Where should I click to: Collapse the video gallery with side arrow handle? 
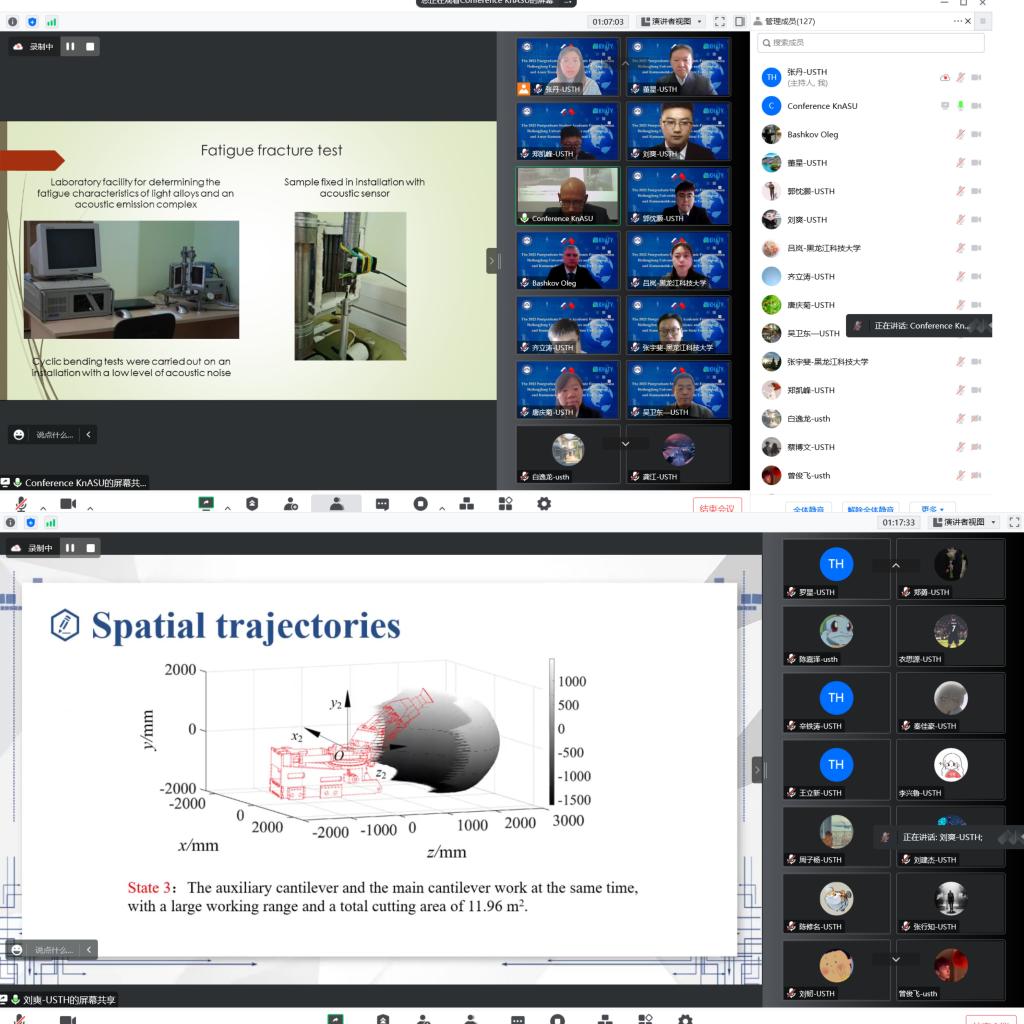pos(492,261)
